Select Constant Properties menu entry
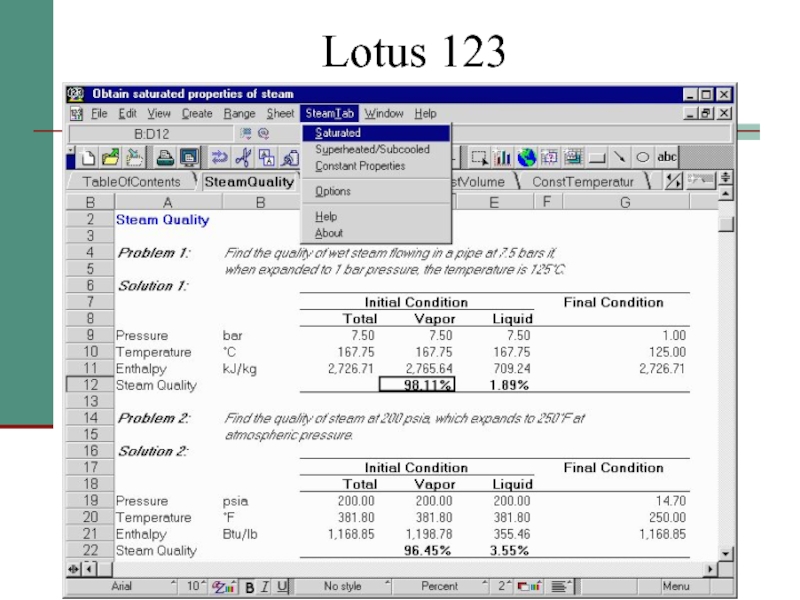This screenshot has height=600, width=800. pyautogui.click(x=360, y=166)
